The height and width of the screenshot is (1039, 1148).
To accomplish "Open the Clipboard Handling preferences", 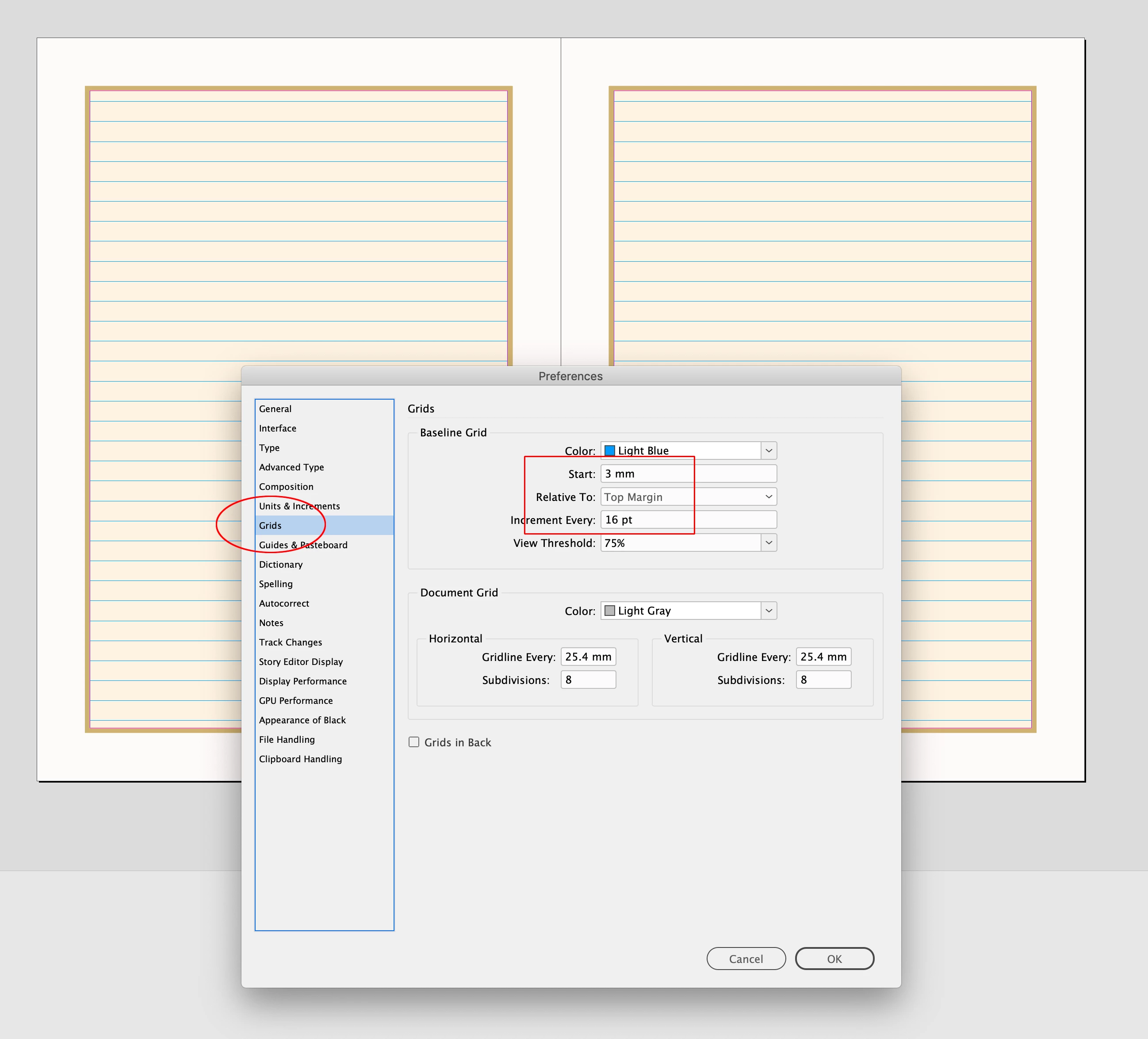I will 300,759.
